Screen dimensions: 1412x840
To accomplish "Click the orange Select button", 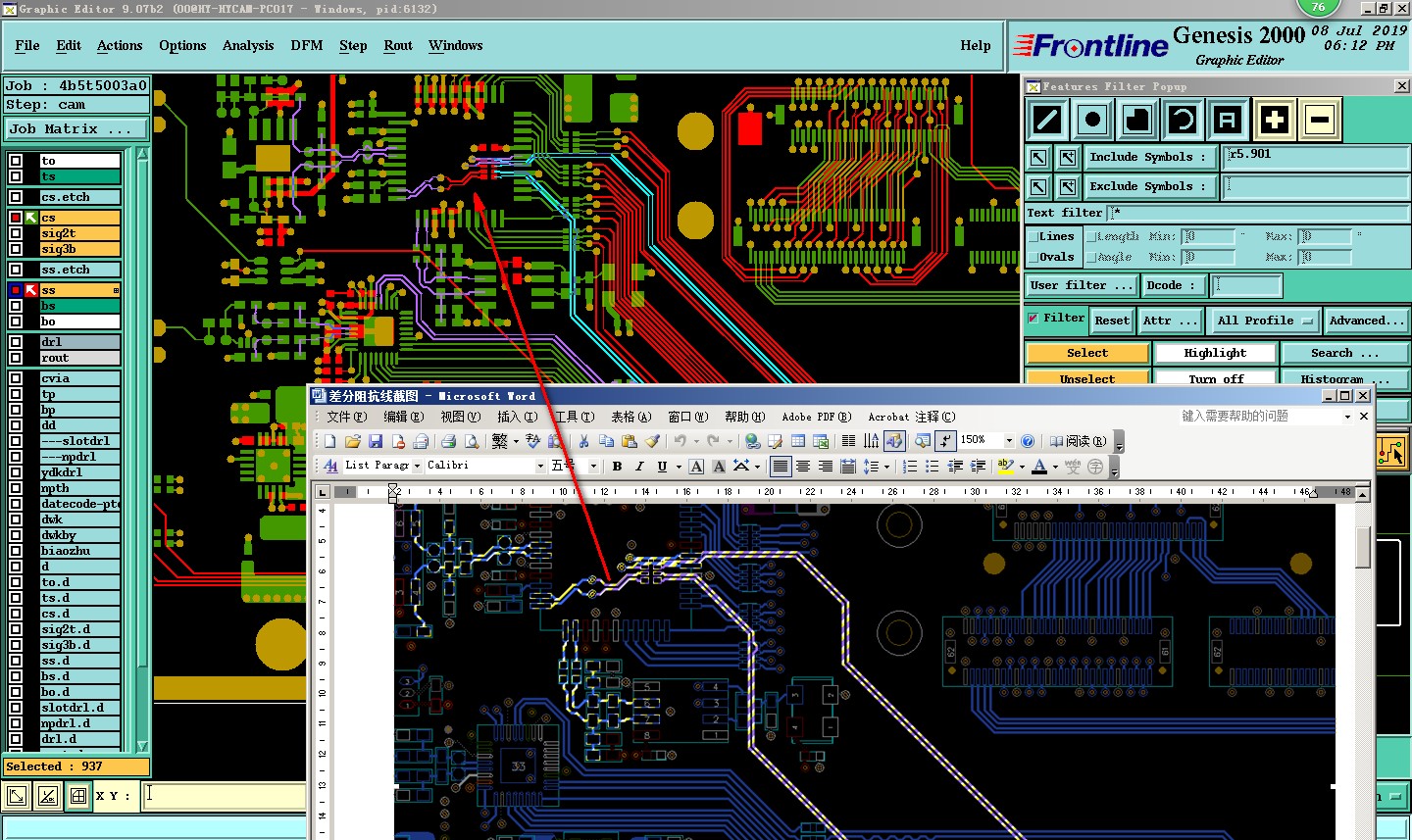I will click(x=1087, y=353).
